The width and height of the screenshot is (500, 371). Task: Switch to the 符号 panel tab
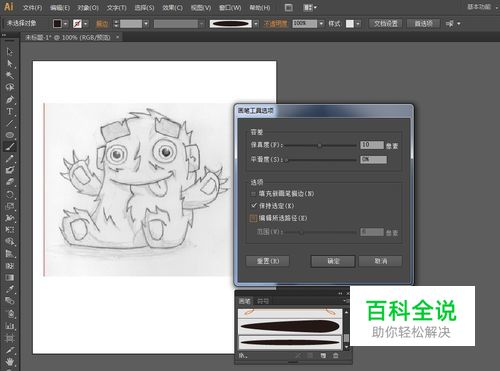point(263,301)
